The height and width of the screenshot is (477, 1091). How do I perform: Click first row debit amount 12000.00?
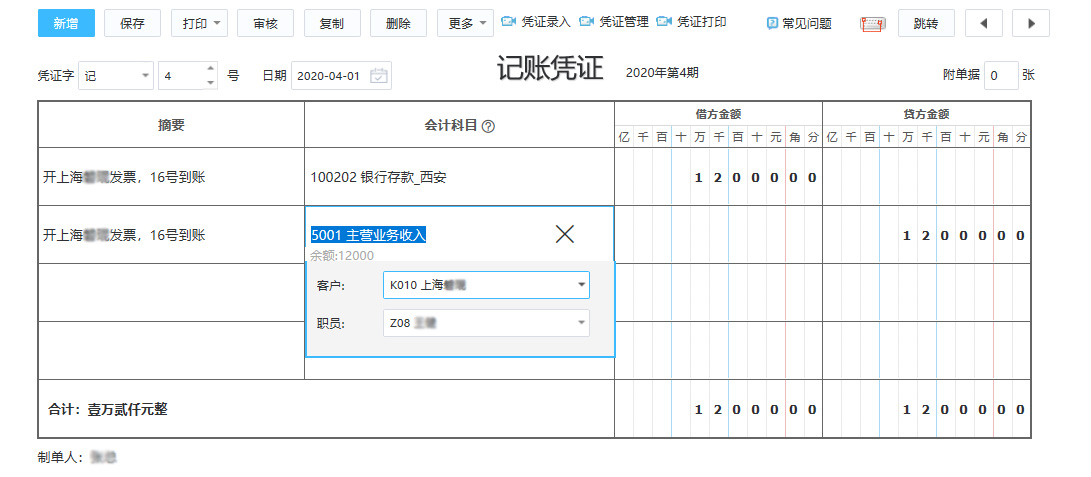(x=718, y=177)
